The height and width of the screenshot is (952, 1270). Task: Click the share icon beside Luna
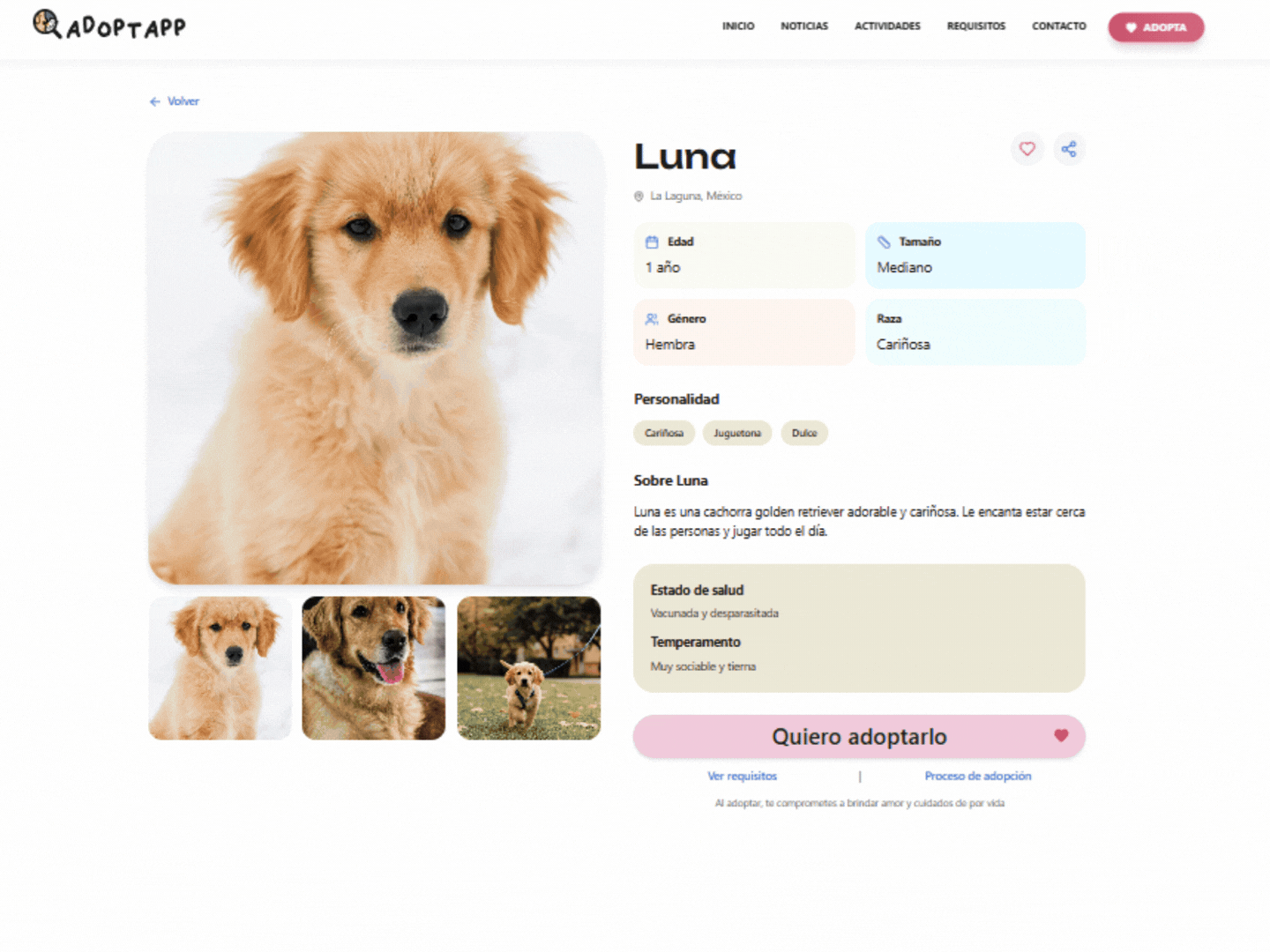coord(1069,149)
